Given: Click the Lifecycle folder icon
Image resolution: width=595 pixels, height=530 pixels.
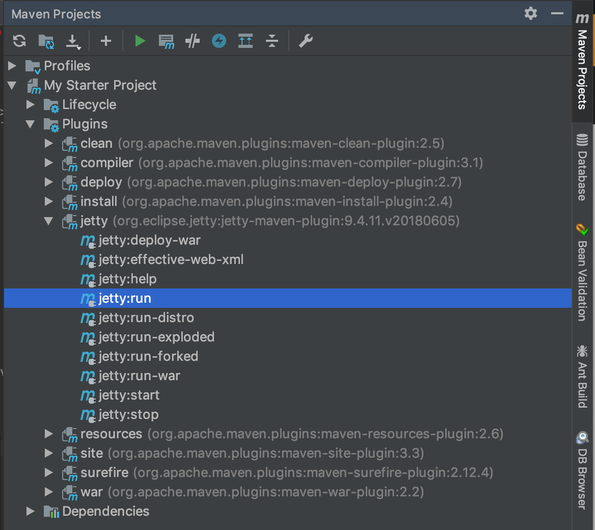Looking at the screenshot, I should (51, 105).
